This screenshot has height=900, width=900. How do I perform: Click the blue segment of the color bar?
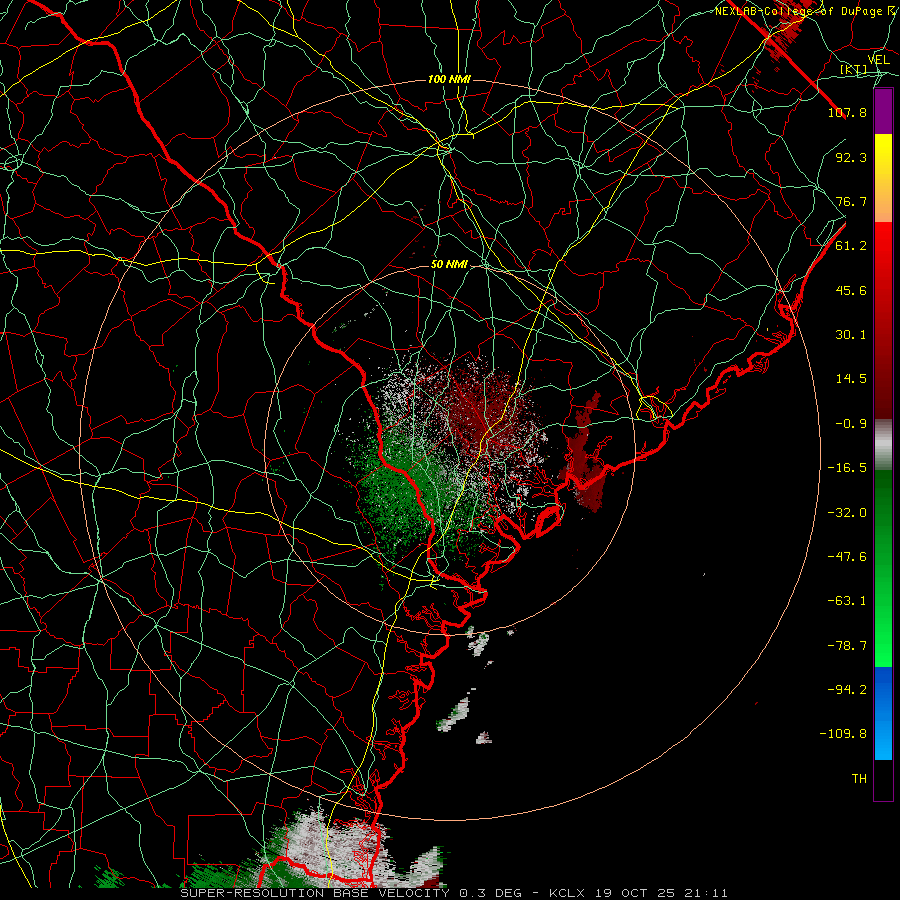[883, 713]
